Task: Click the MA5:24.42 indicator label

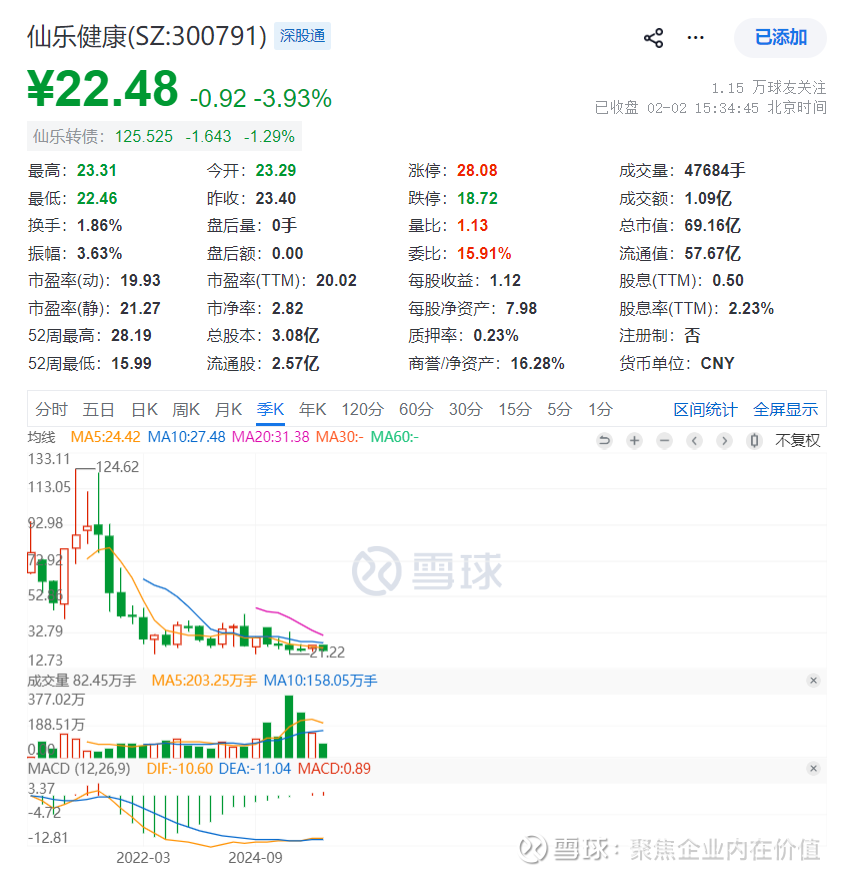Action: pyautogui.click(x=105, y=437)
